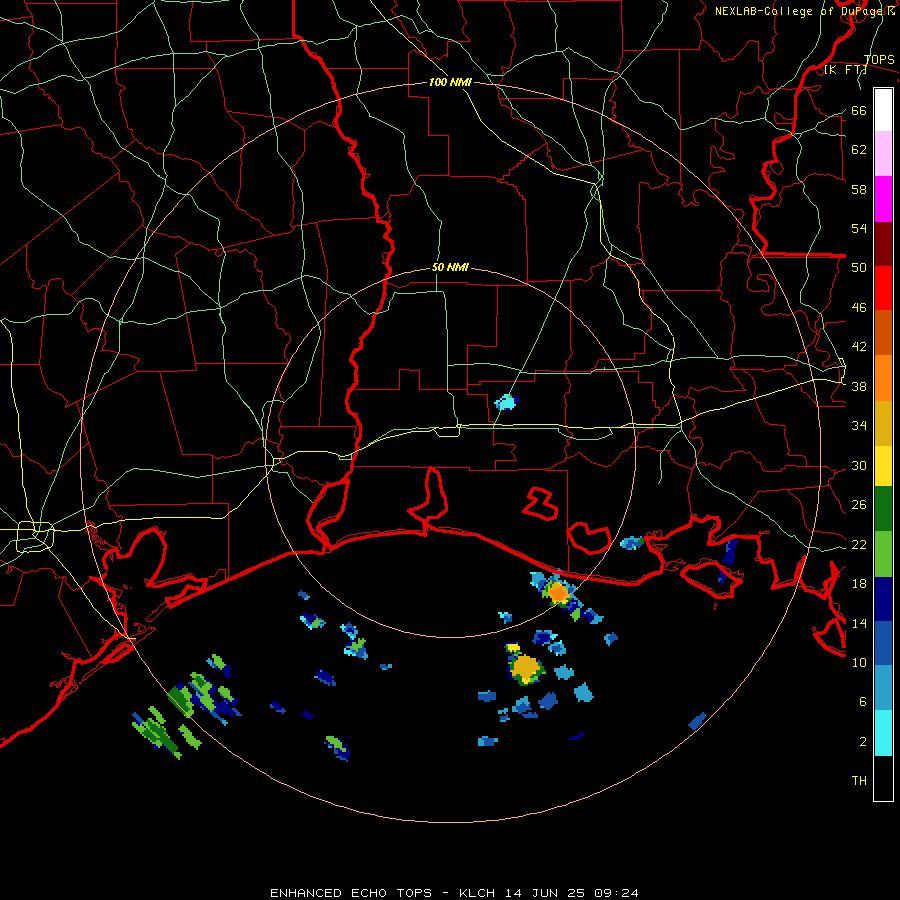Click the light blue 6-10 kft swatch
This screenshot has width=900, height=900.
tap(883, 688)
